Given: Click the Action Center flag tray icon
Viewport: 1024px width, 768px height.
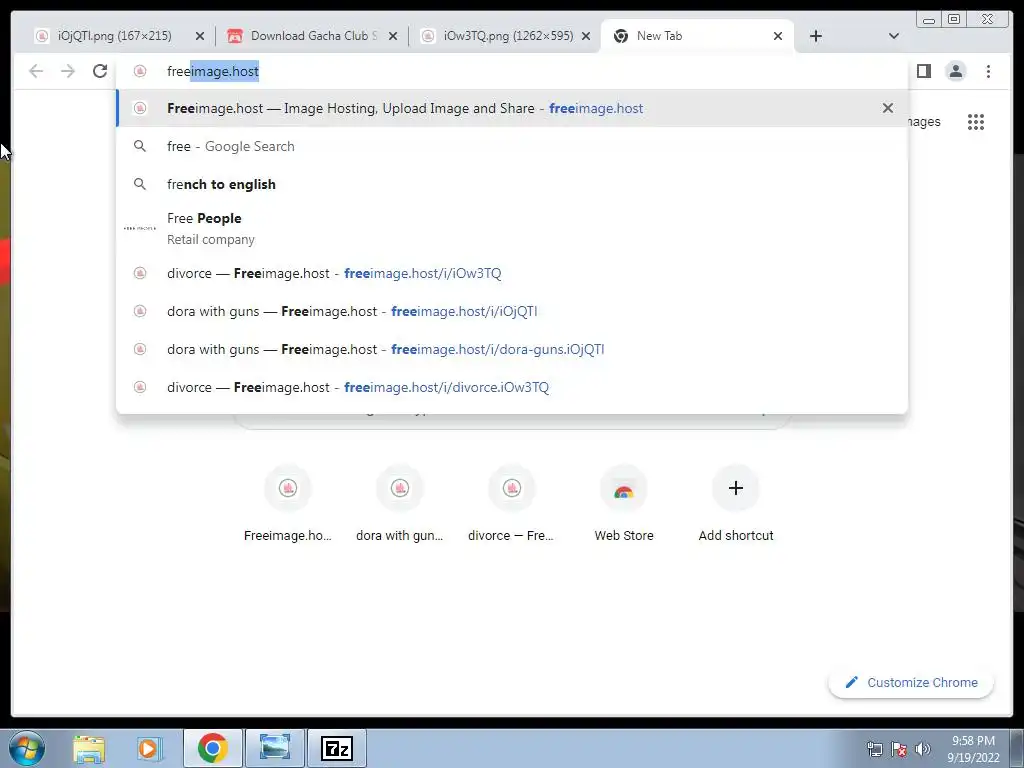Looking at the screenshot, I should [899, 749].
